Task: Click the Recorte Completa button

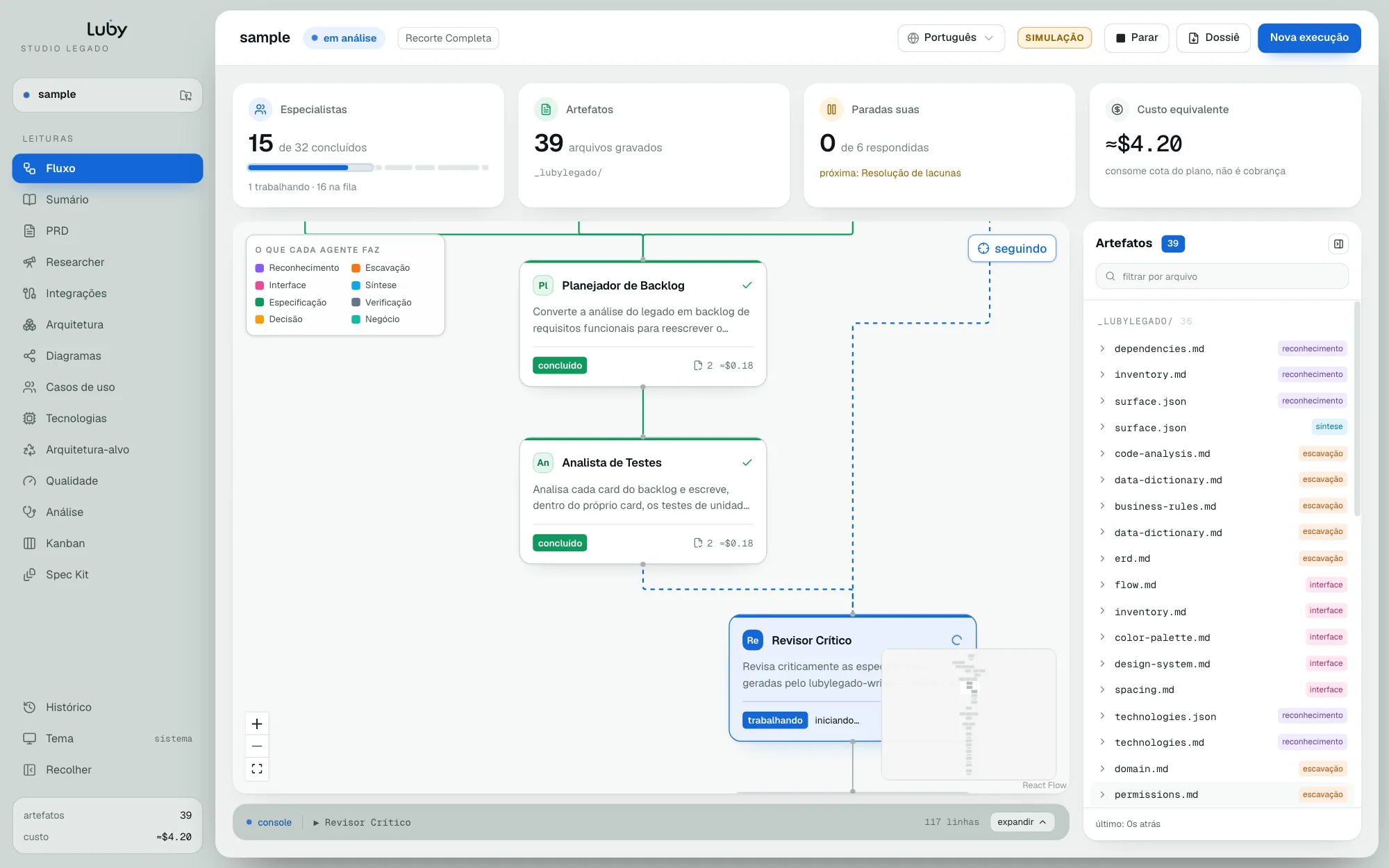Action: [448, 38]
